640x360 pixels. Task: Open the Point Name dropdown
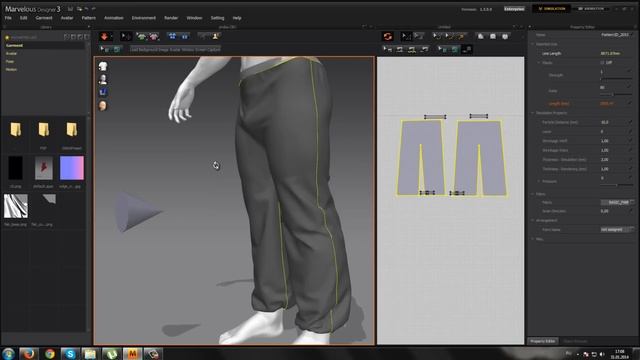617,230
